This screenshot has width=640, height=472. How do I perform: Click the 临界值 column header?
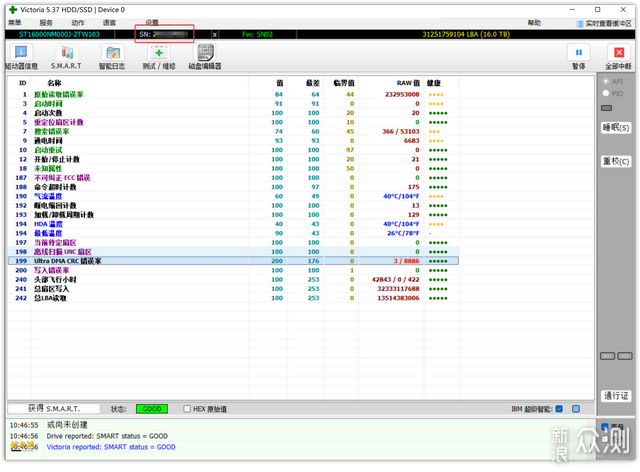click(x=344, y=83)
